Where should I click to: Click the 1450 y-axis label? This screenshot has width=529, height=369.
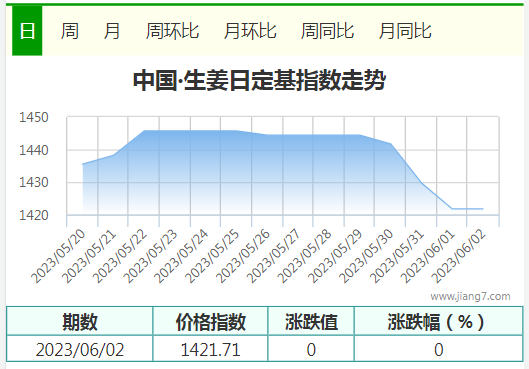coord(34,117)
